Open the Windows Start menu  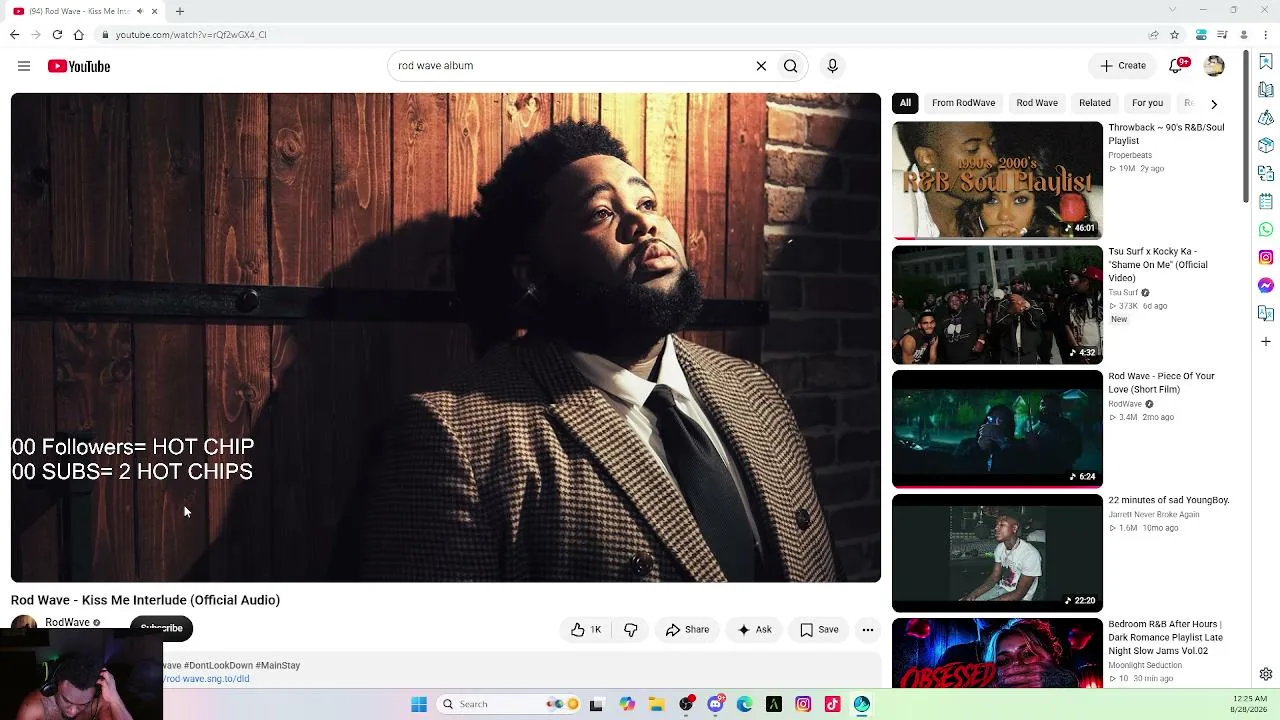coord(419,704)
